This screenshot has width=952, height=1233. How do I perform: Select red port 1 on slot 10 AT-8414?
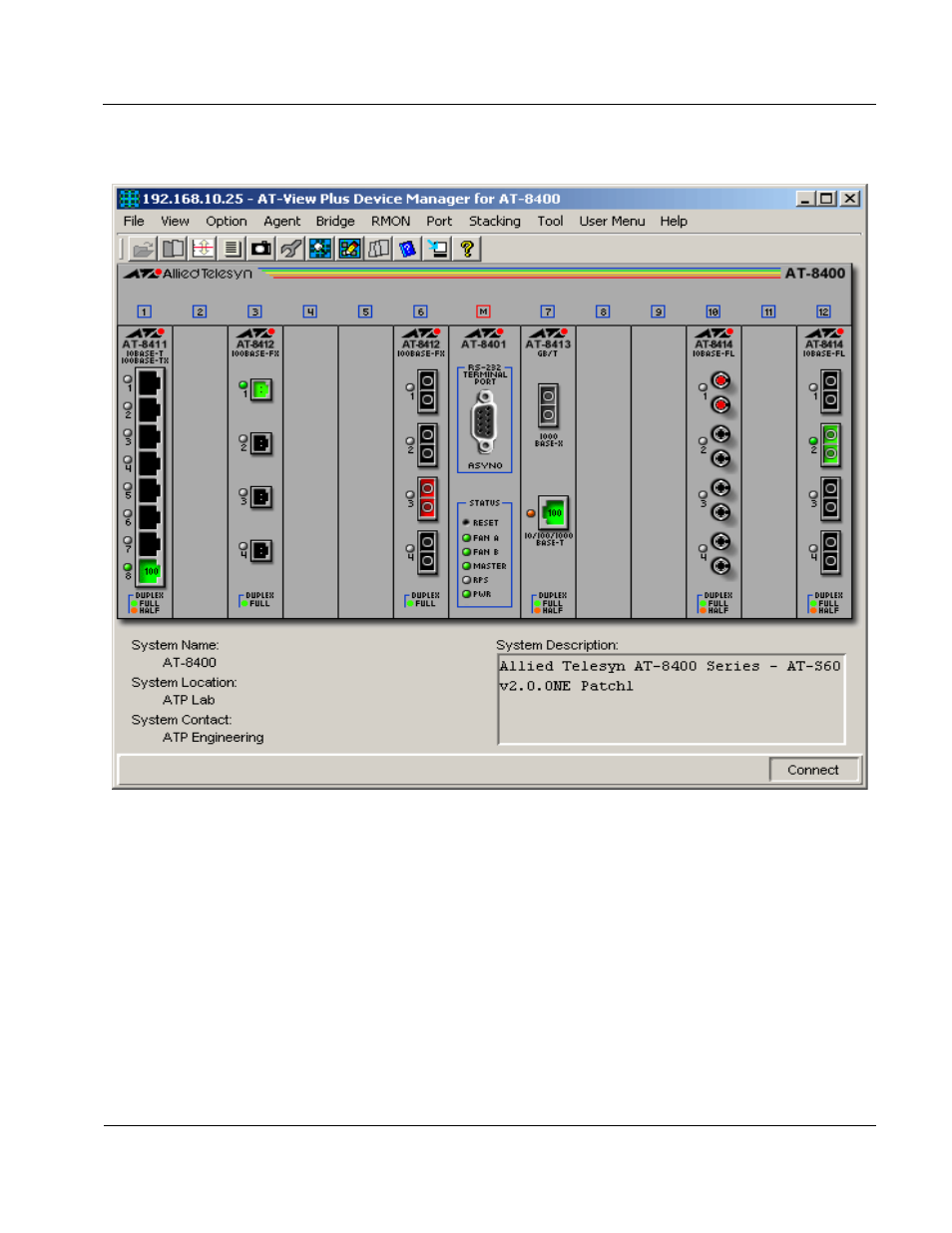click(720, 392)
